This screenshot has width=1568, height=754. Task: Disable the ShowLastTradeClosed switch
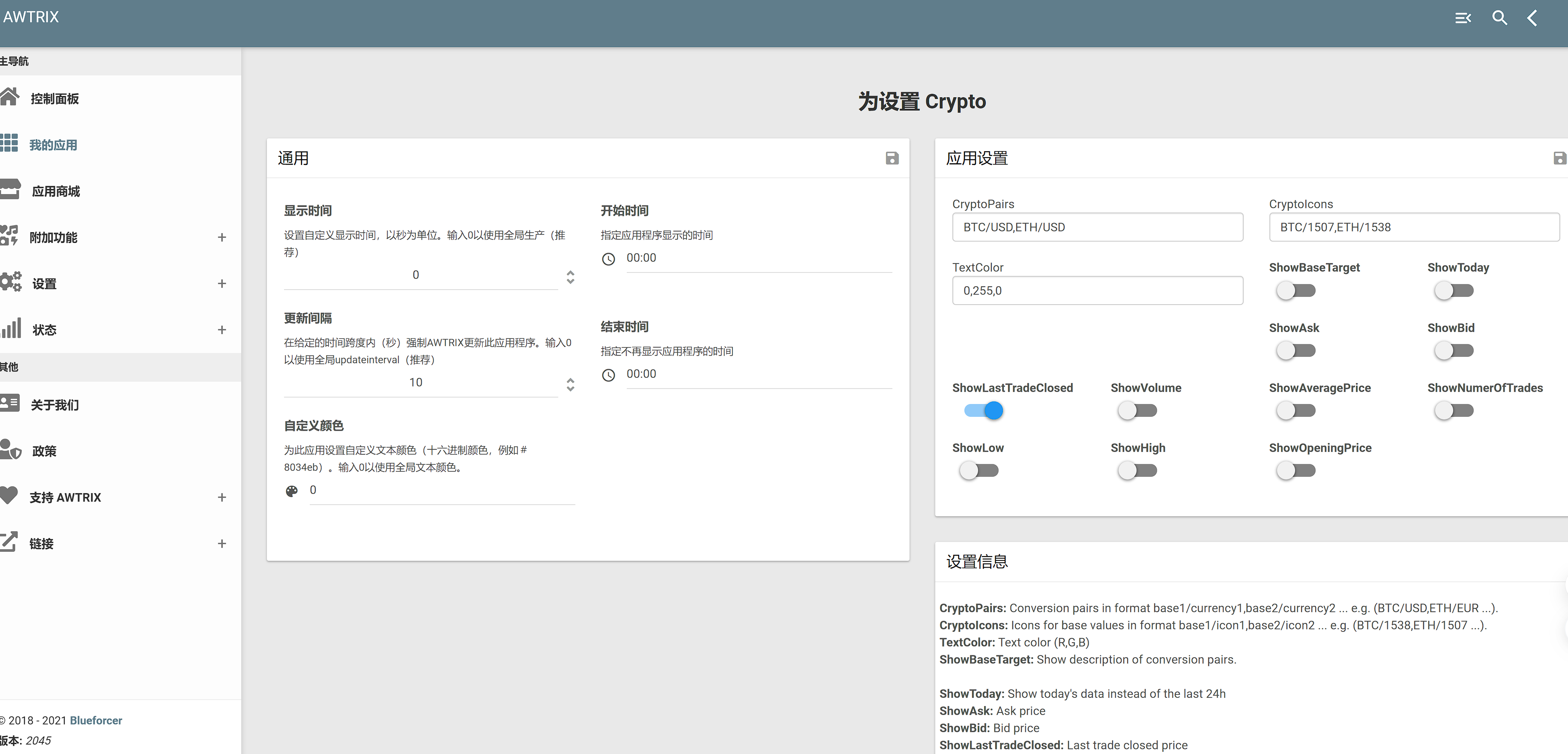pos(984,411)
